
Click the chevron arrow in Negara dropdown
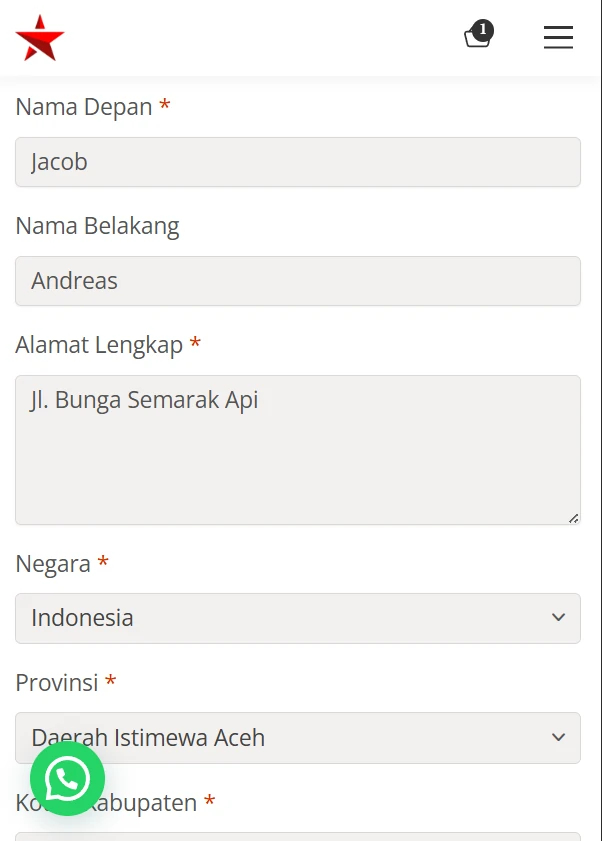558,618
